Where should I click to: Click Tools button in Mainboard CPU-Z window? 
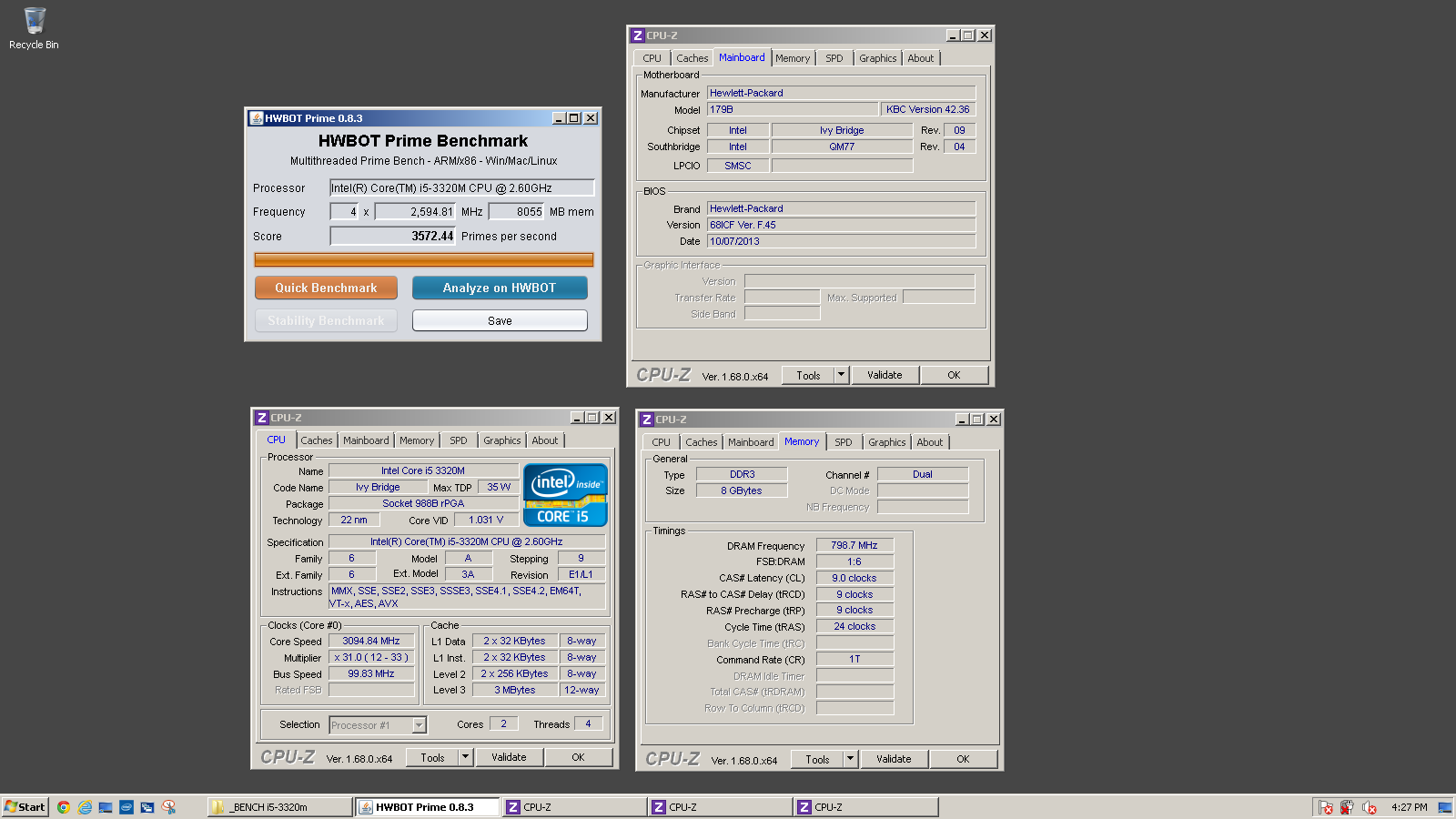click(808, 375)
